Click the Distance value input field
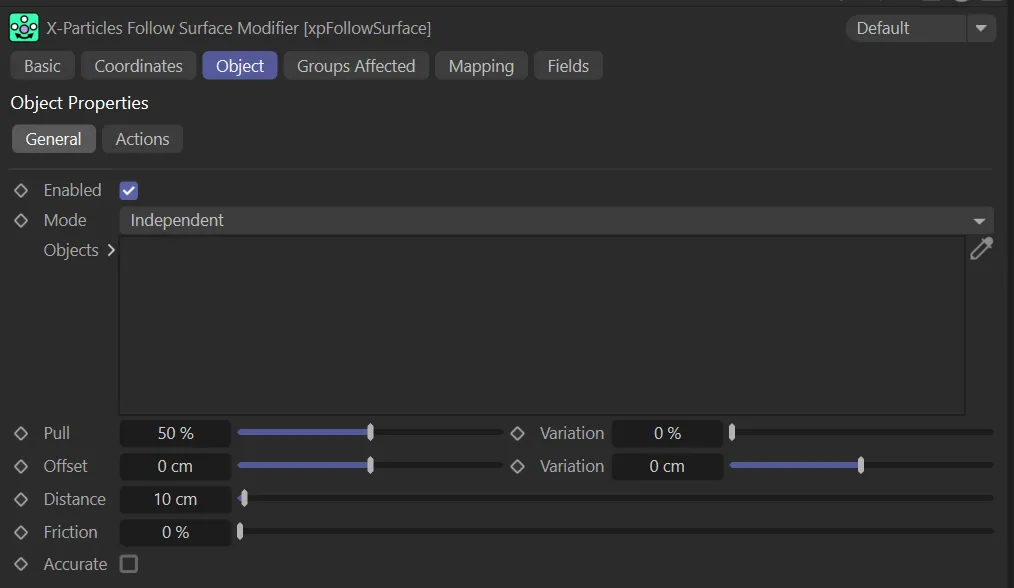This screenshot has height=588, width=1014. (x=175, y=499)
